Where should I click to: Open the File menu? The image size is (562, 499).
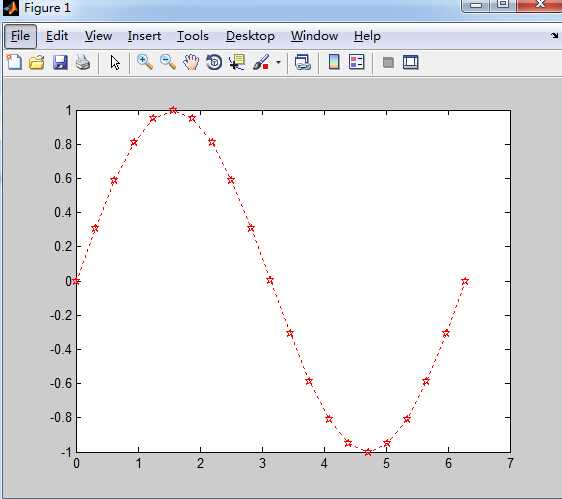click(20, 36)
